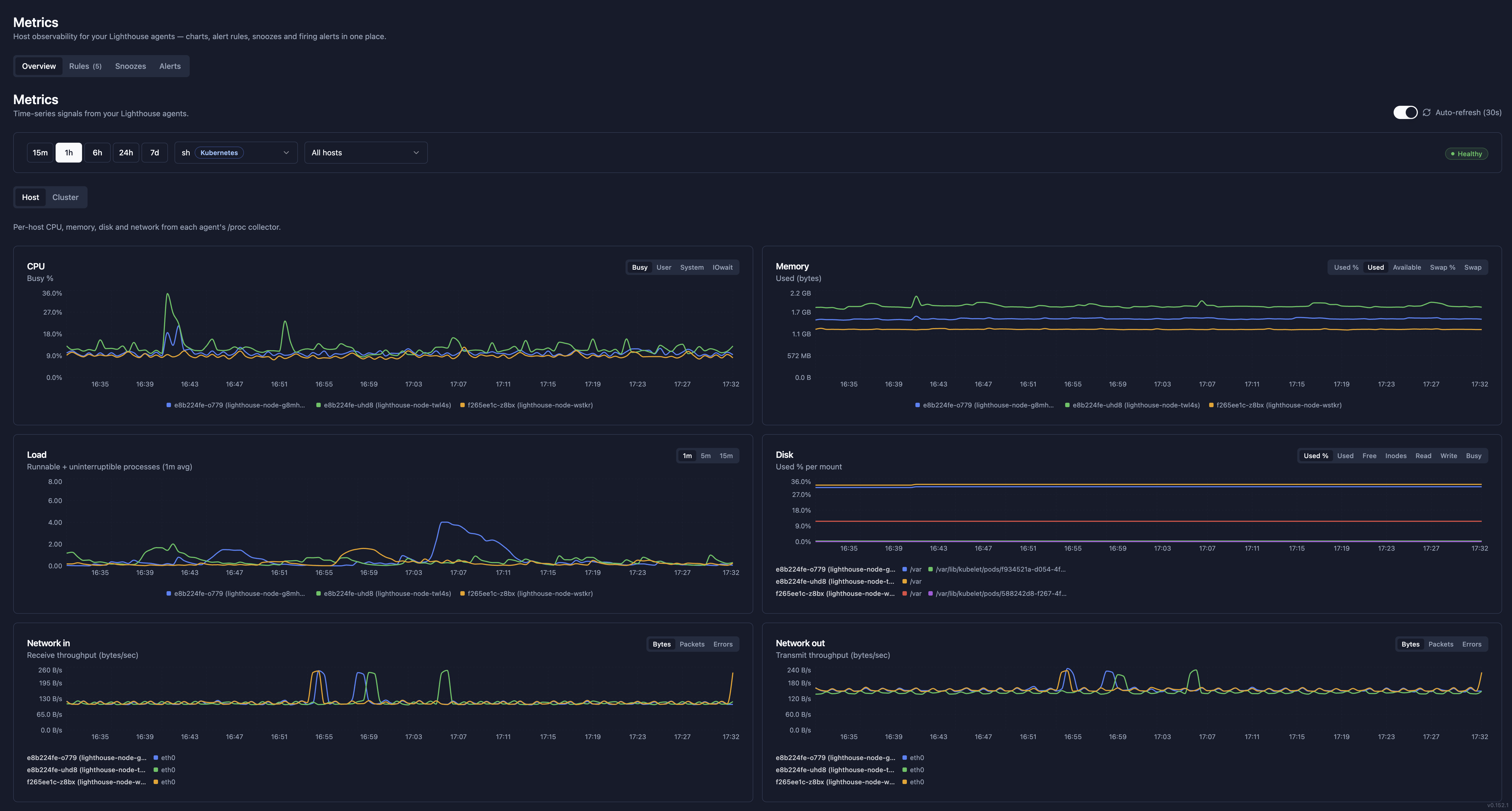Show CPU IOwait metric

pos(722,267)
